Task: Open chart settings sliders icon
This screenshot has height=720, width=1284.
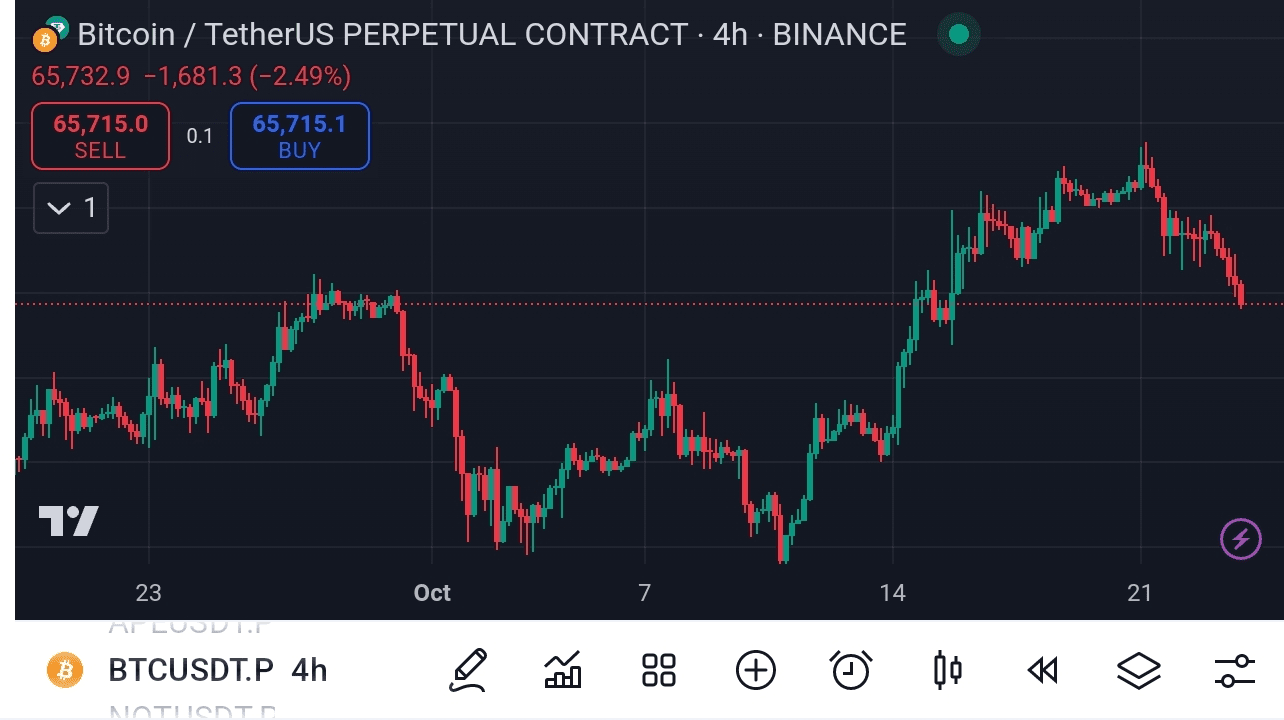Action: tap(1235, 670)
